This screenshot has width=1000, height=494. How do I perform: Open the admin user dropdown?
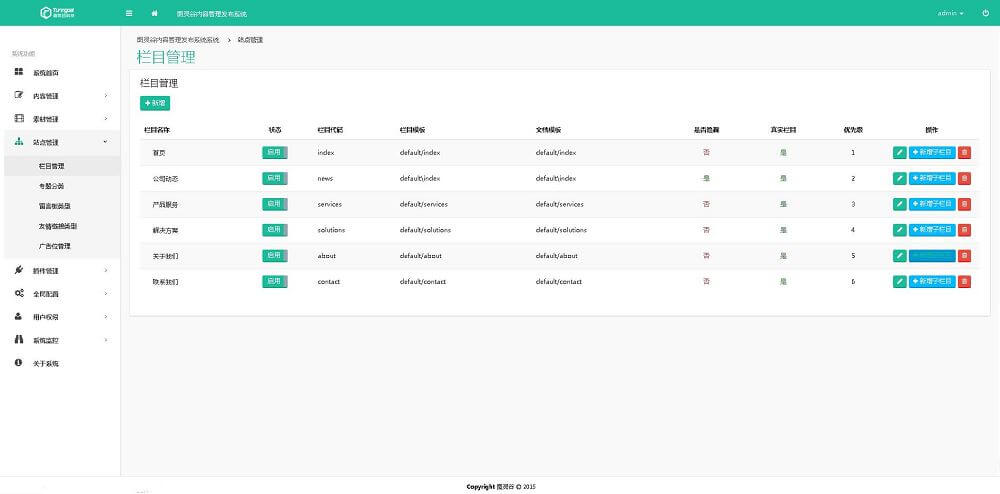[950, 13]
